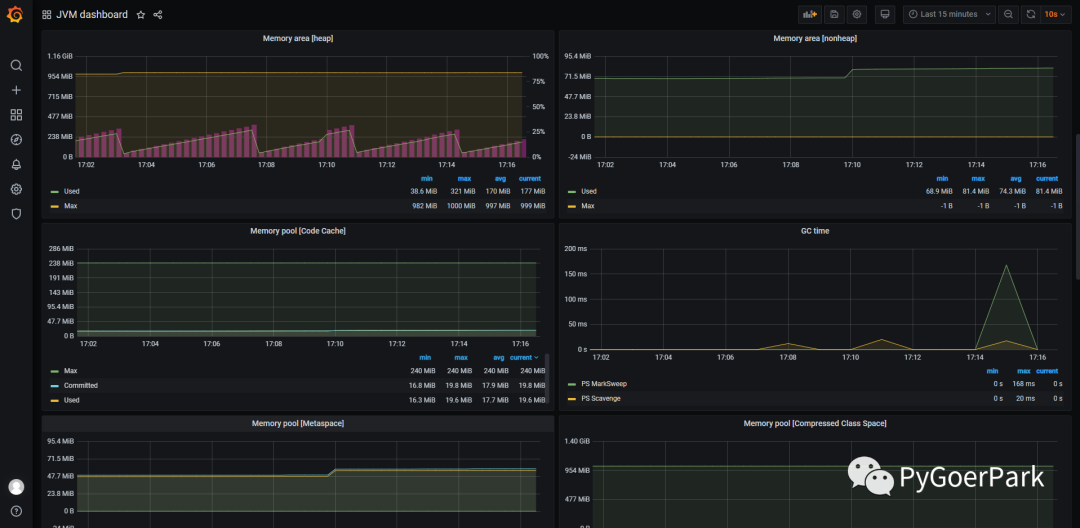Open the Last 15 minutes time picker

tap(948, 14)
